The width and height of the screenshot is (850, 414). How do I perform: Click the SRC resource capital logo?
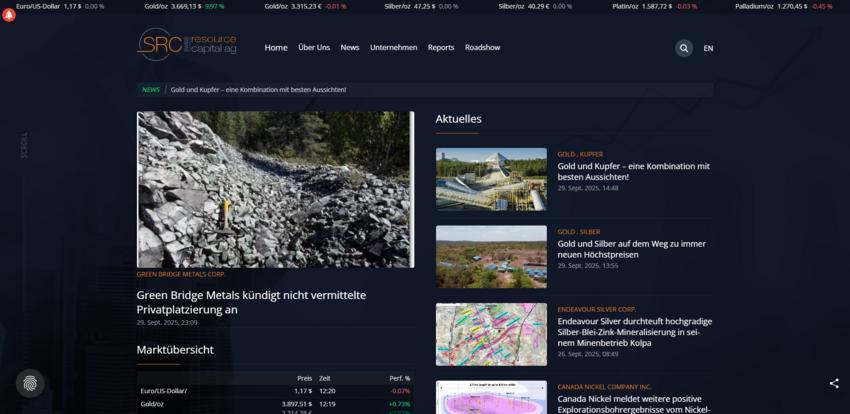pyautogui.click(x=186, y=44)
